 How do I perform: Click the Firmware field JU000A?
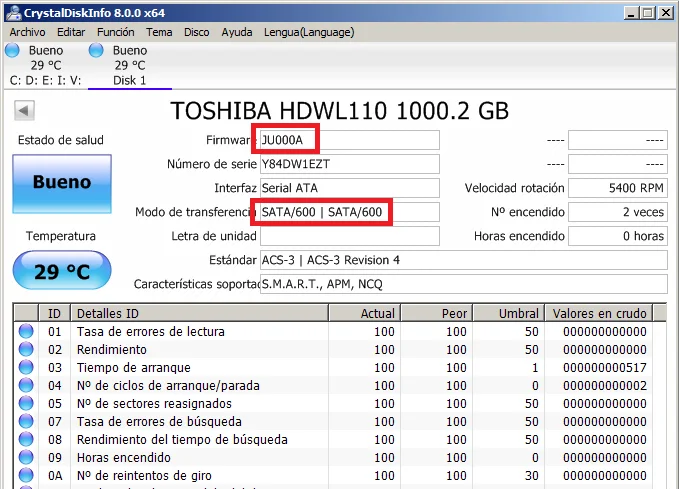(349, 140)
